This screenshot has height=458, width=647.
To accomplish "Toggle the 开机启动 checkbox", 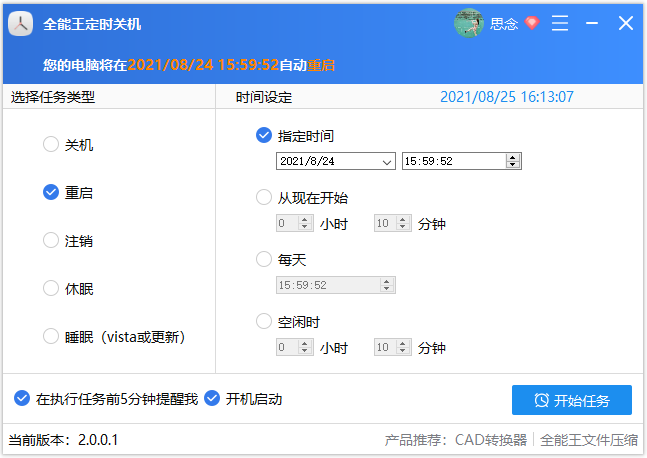I will tap(243, 399).
